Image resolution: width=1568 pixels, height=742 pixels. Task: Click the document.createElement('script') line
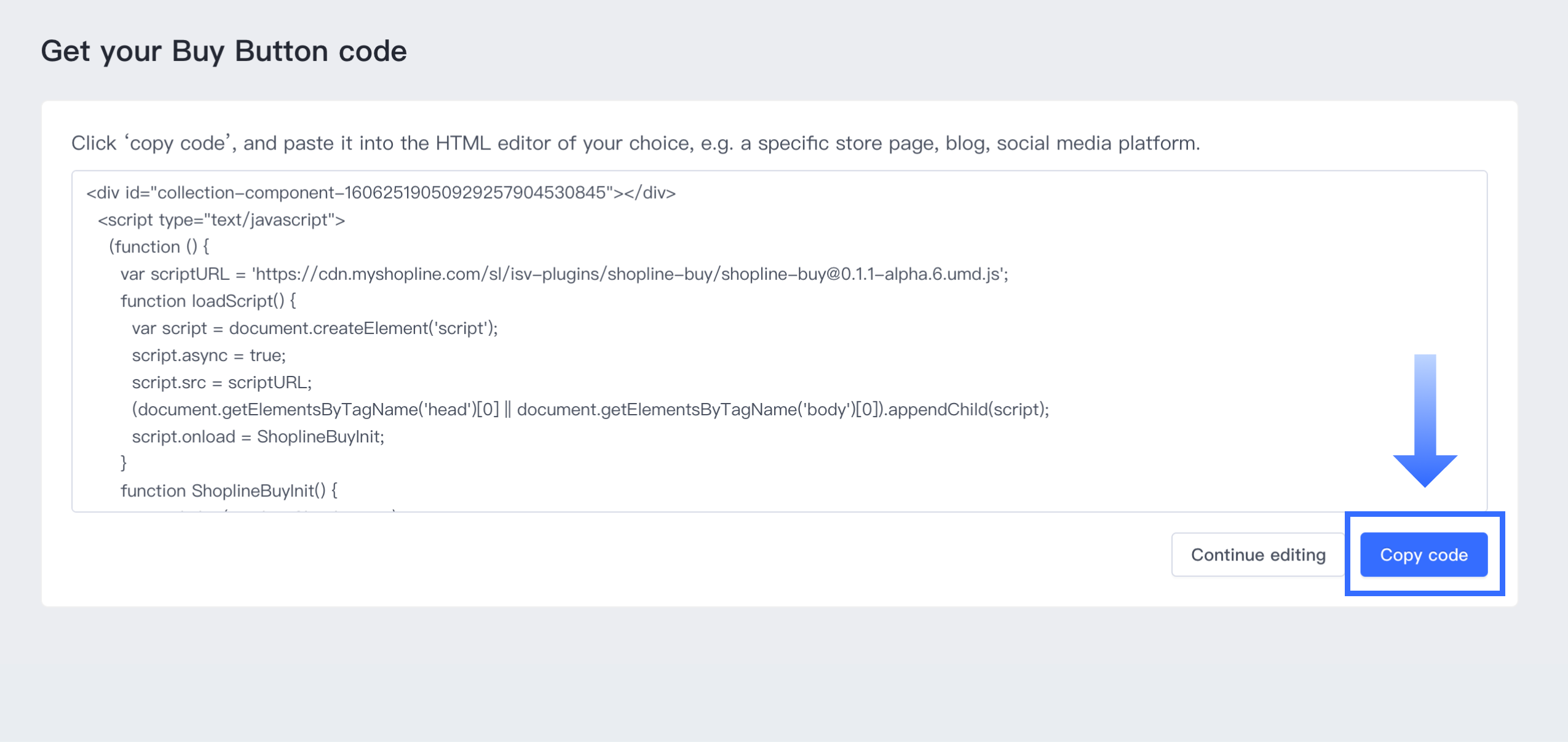click(x=314, y=329)
